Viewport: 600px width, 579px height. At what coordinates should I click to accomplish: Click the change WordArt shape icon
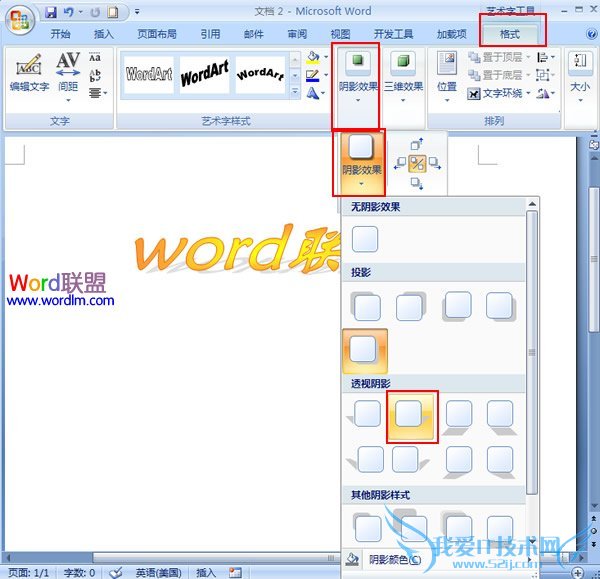point(313,93)
